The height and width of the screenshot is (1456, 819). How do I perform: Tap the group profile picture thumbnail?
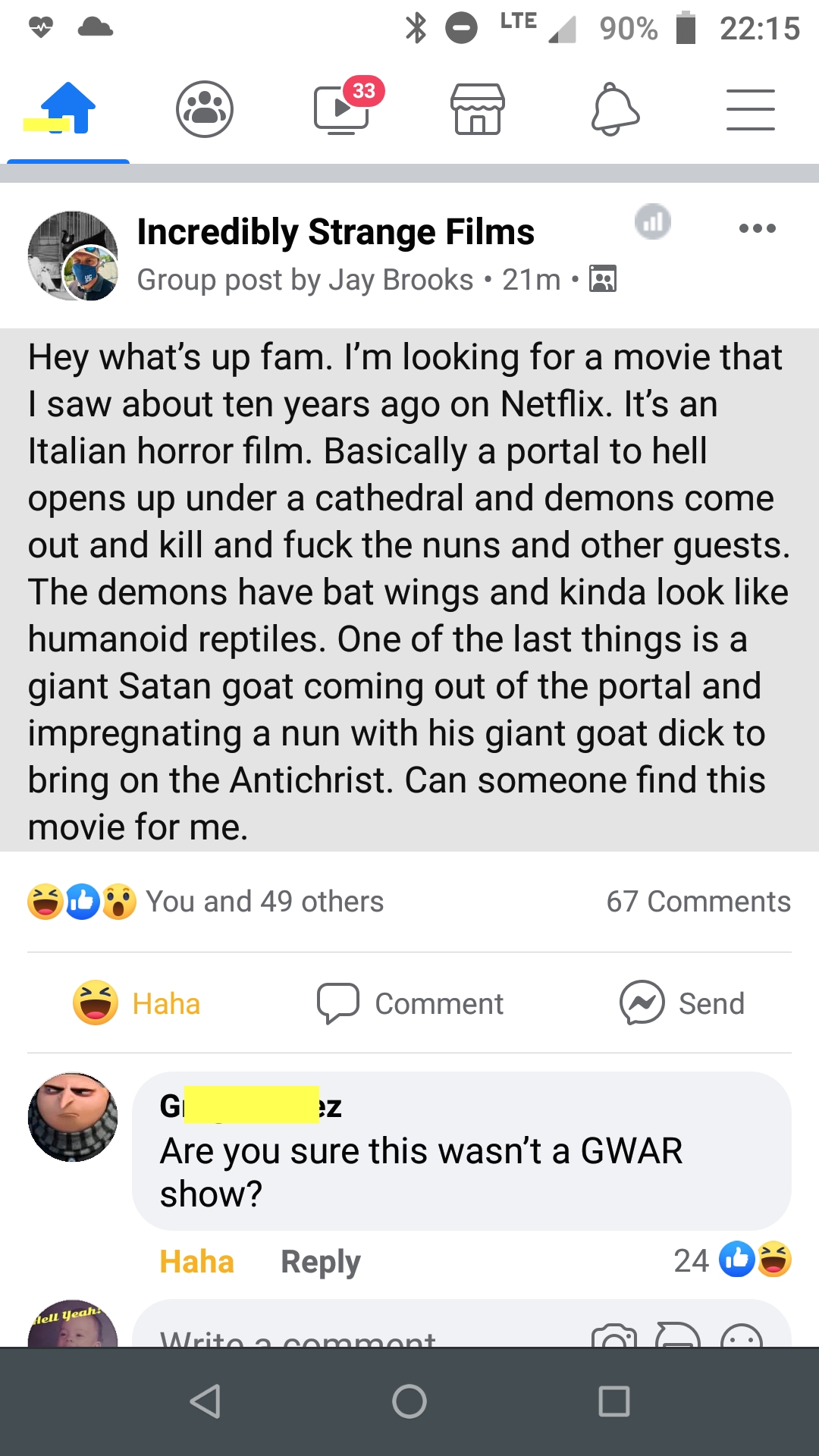[73, 256]
